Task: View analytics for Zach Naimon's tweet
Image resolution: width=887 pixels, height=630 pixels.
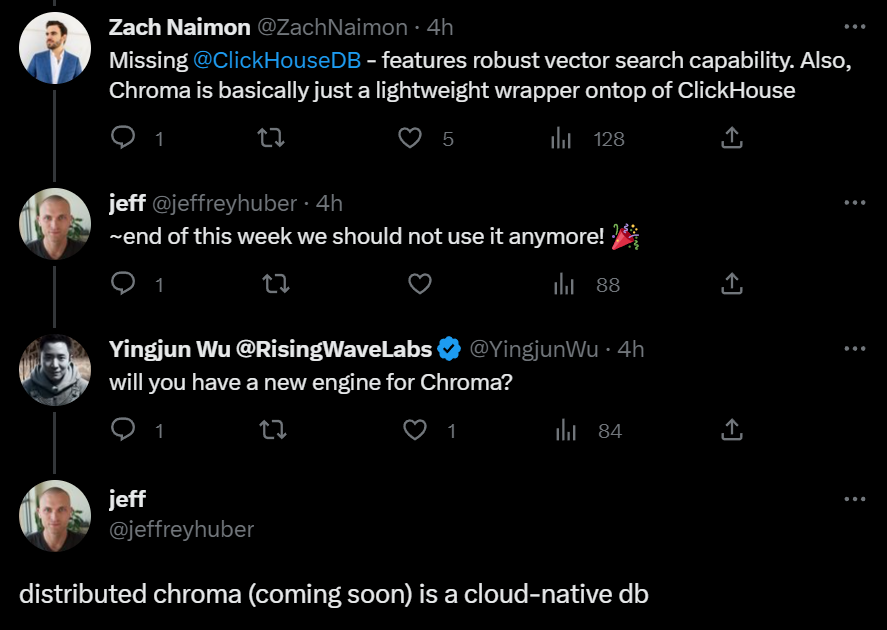Action: tap(562, 138)
